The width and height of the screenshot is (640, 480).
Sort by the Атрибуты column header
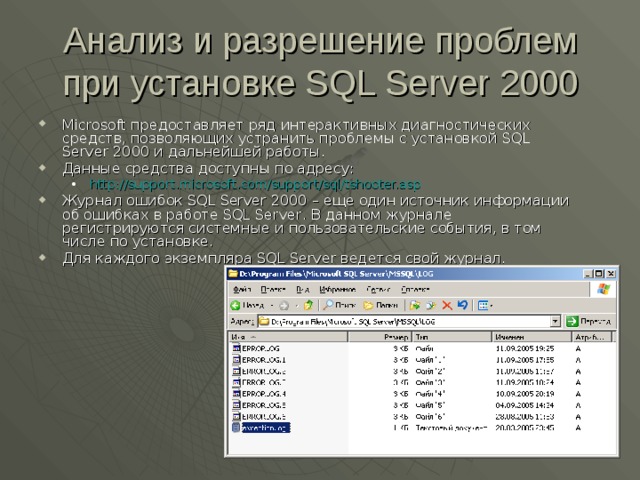592,337
